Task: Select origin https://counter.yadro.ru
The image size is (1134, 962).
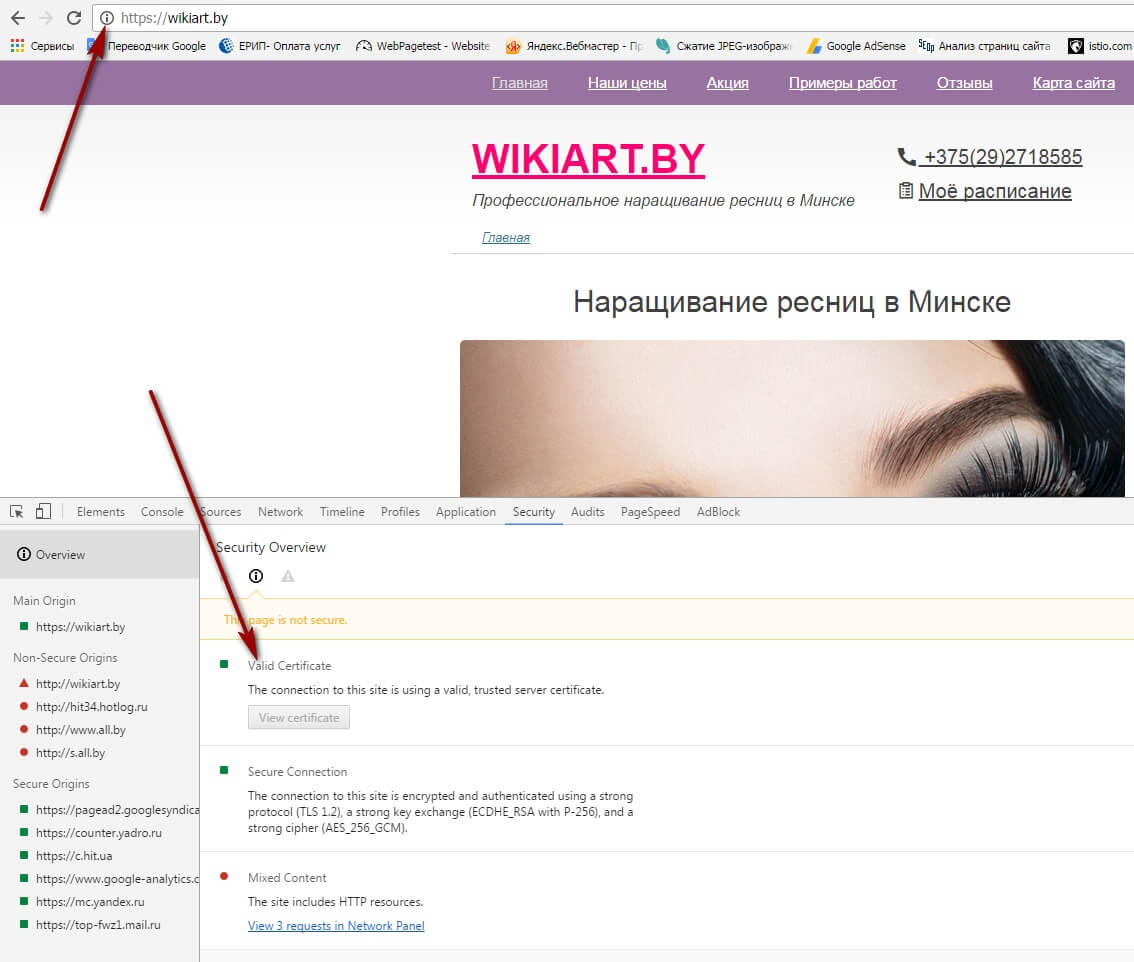Action: (98, 833)
